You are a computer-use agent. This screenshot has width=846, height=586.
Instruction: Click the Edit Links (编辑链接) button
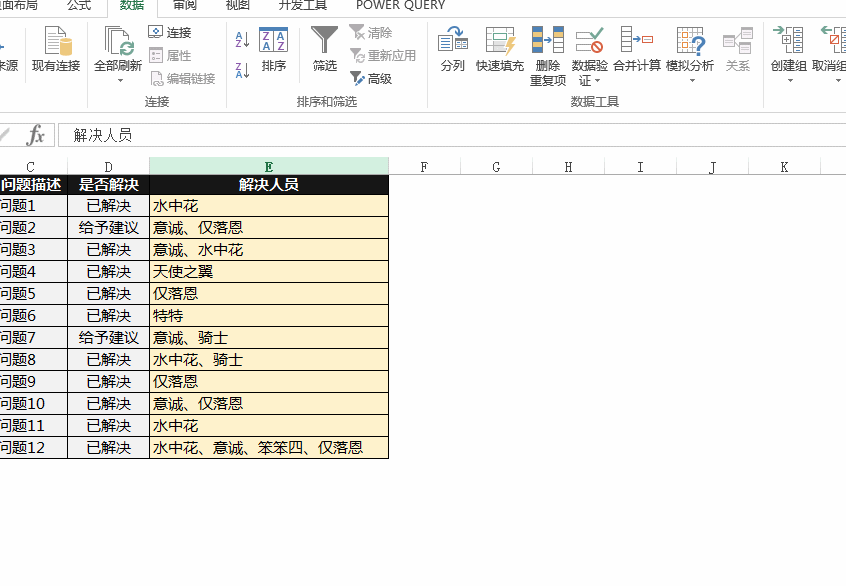click(182, 79)
